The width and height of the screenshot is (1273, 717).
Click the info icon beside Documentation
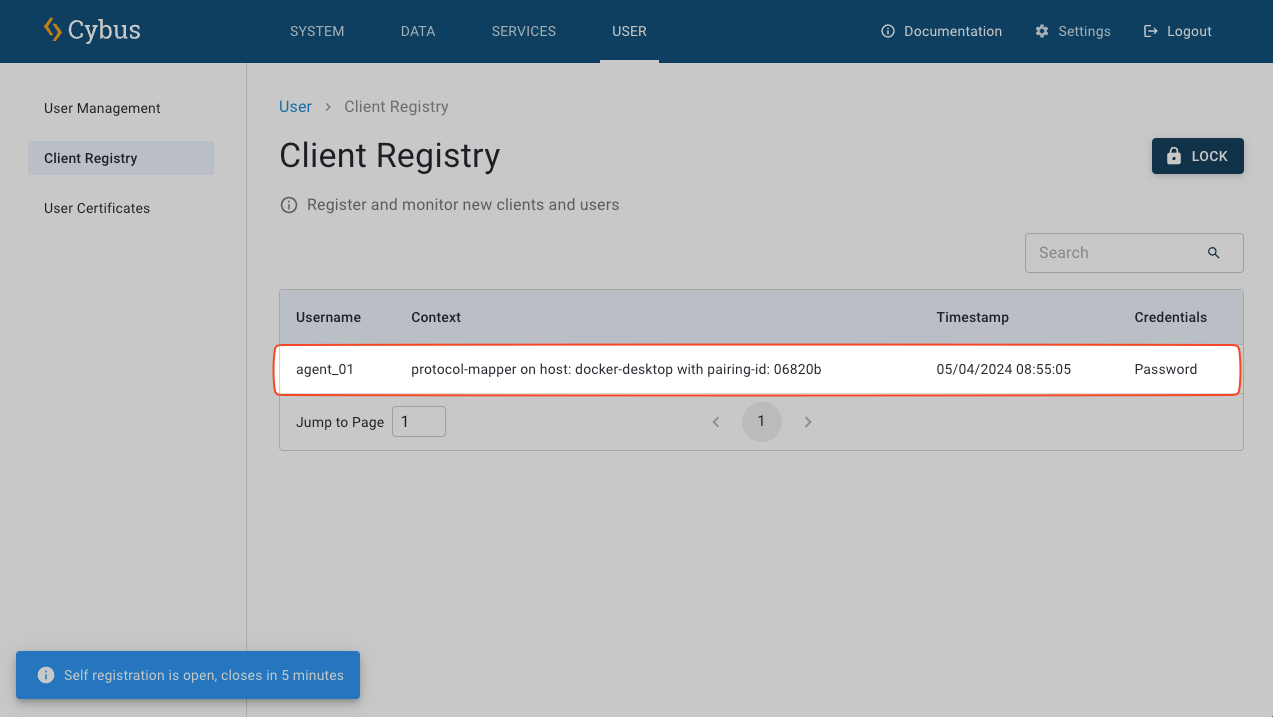click(x=887, y=31)
